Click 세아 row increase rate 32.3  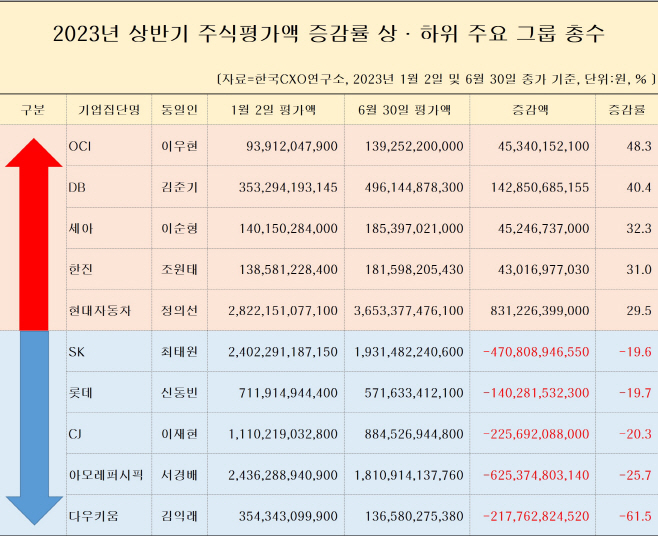click(x=627, y=228)
